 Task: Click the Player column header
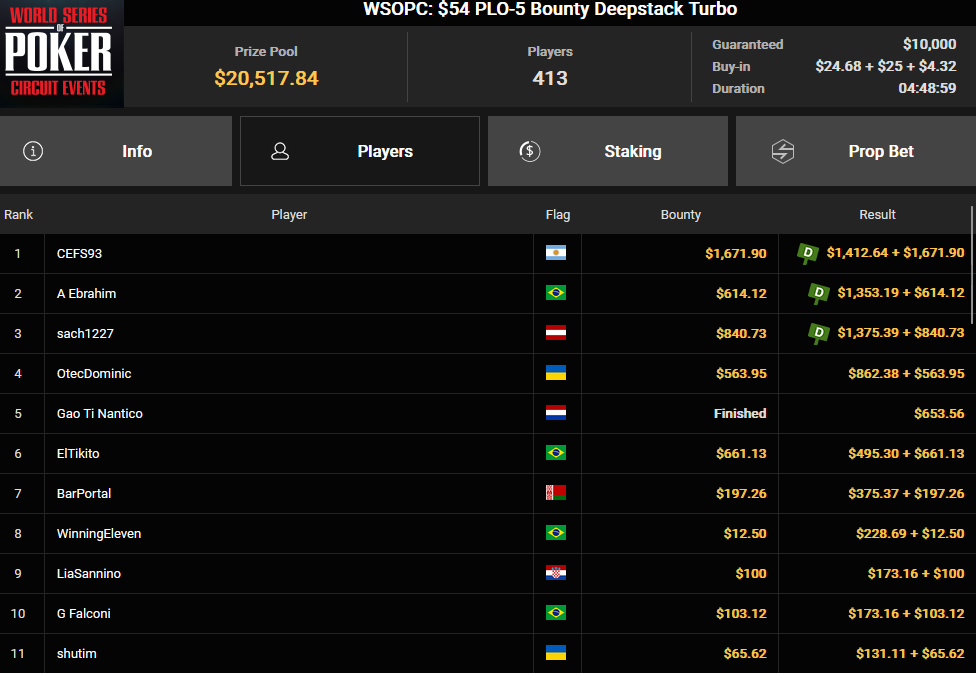(x=289, y=214)
